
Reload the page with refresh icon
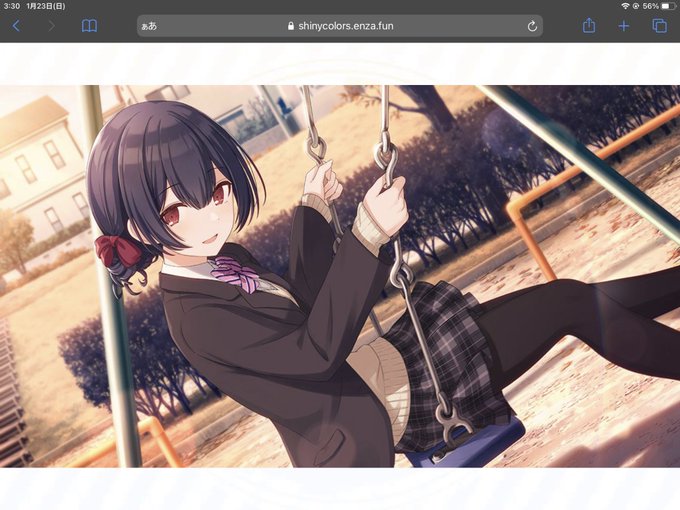click(x=532, y=26)
